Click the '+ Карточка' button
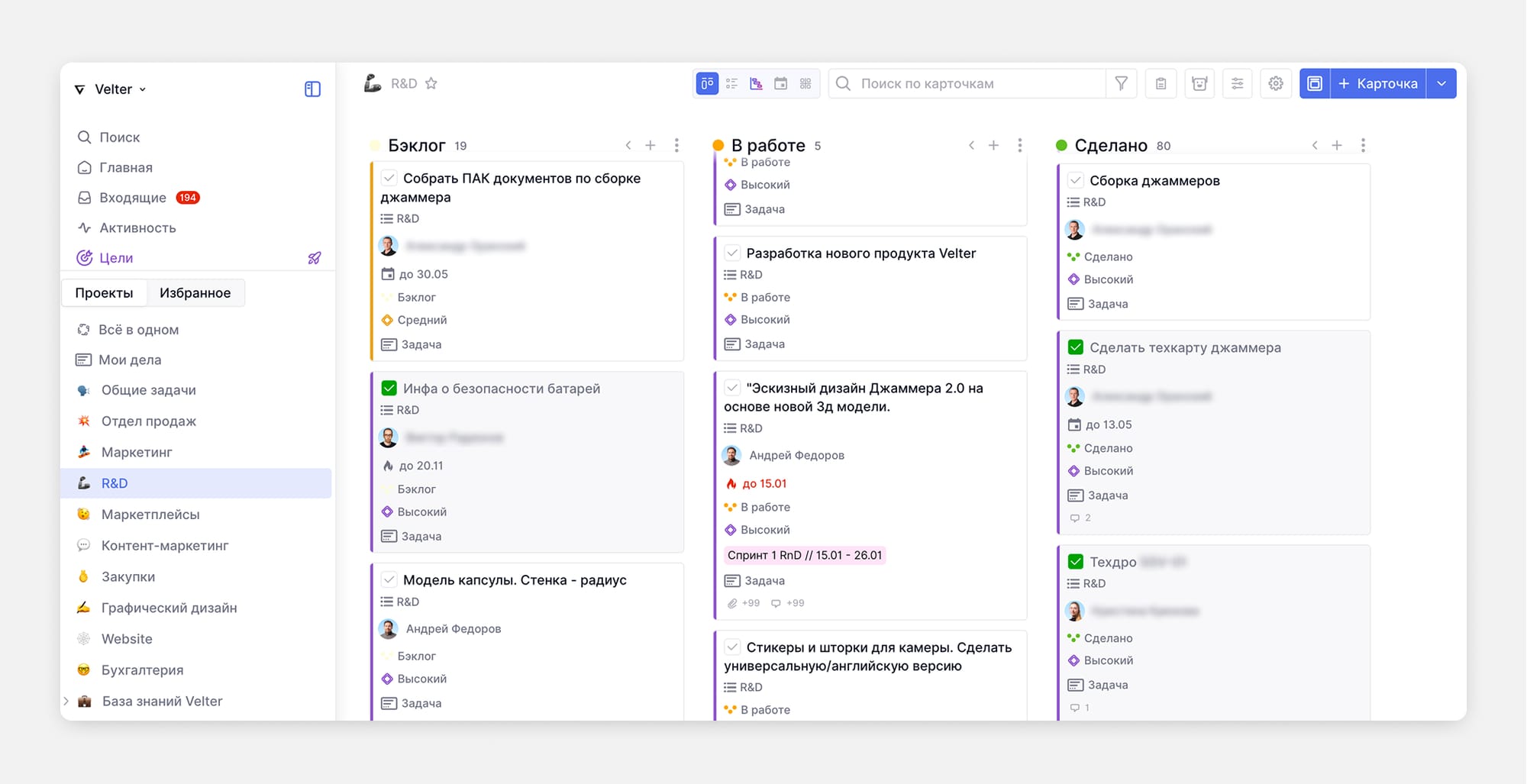 [x=1377, y=83]
